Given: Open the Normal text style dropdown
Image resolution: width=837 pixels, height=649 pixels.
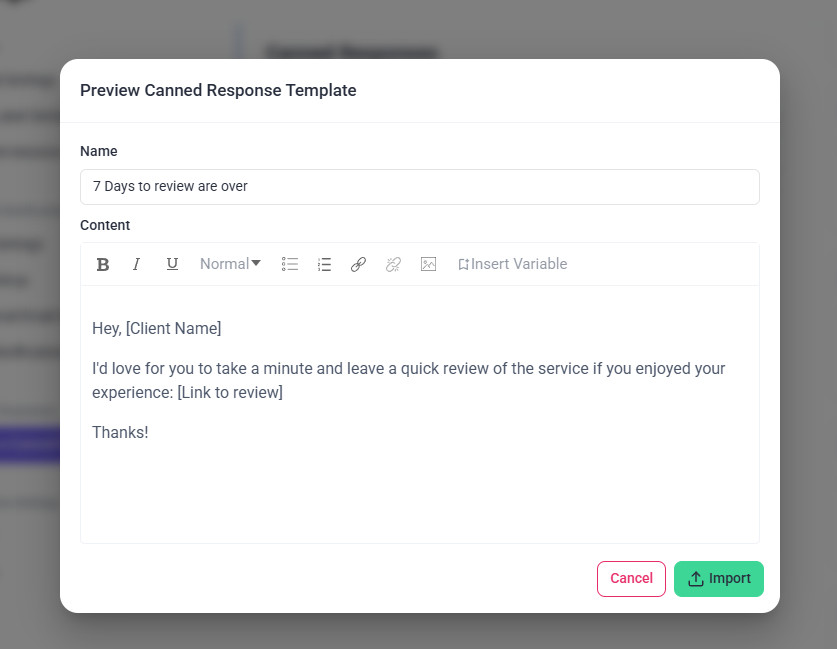Looking at the screenshot, I should point(230,264).
